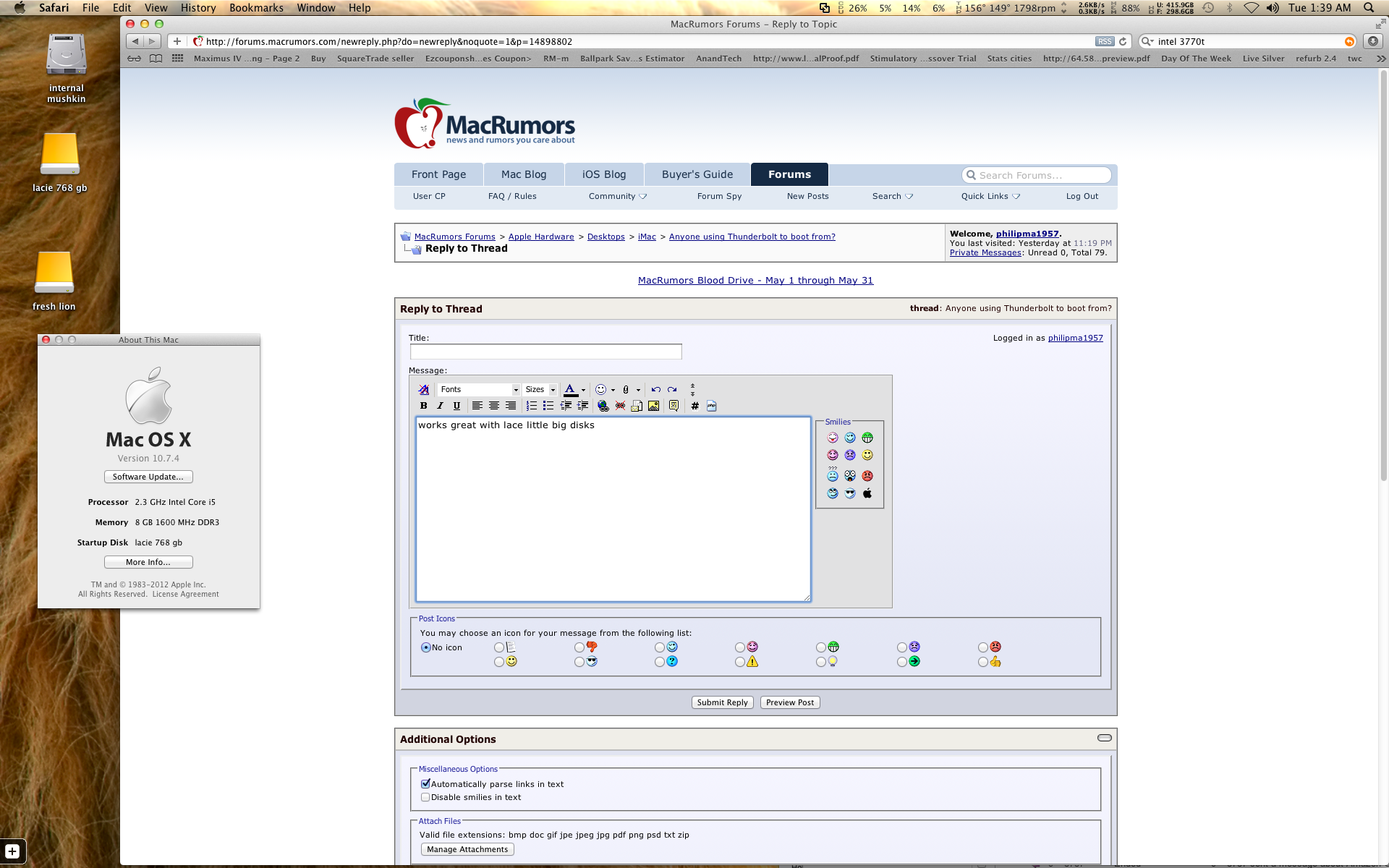Click in the Title input field
This screenshot has width=1389, height=868.
pyautogui.click(x=546, y=352)
